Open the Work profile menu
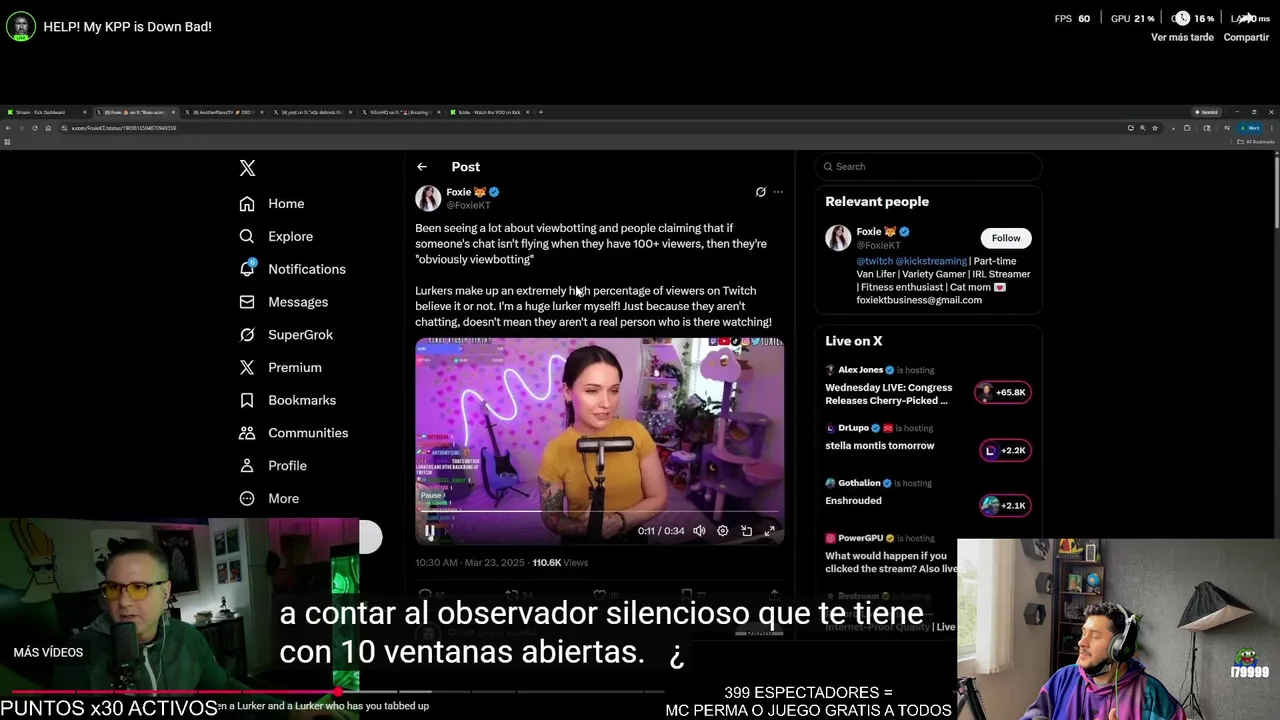Image resolution: width=1280 pixels, height=720 pixels. pos(1250,128)
